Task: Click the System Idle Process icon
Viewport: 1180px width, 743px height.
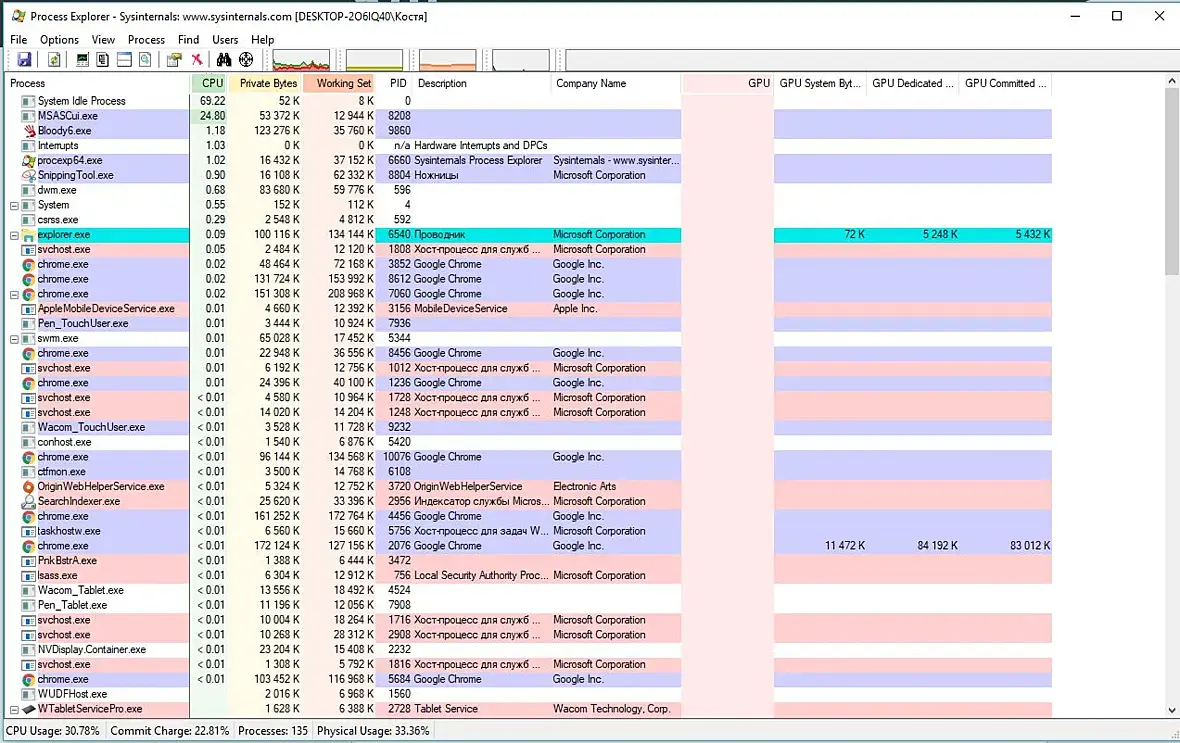Action: tap(29, 101)
